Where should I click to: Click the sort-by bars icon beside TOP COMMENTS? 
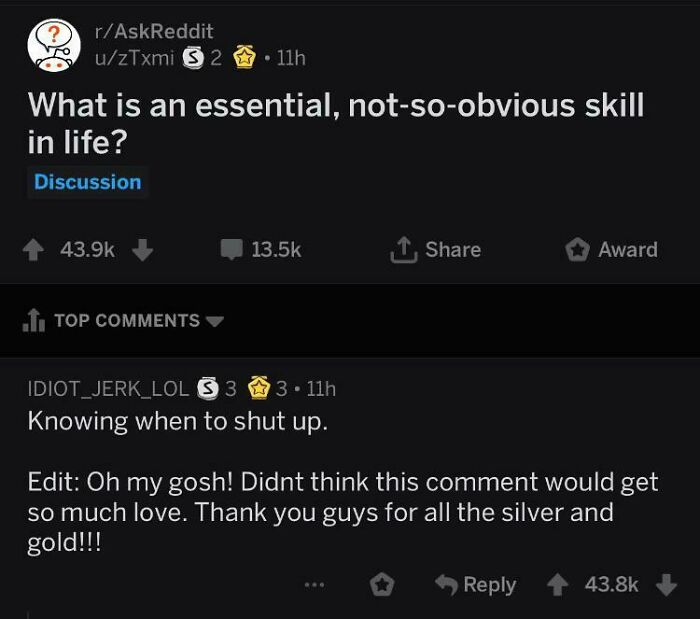(x=33, y=320)
